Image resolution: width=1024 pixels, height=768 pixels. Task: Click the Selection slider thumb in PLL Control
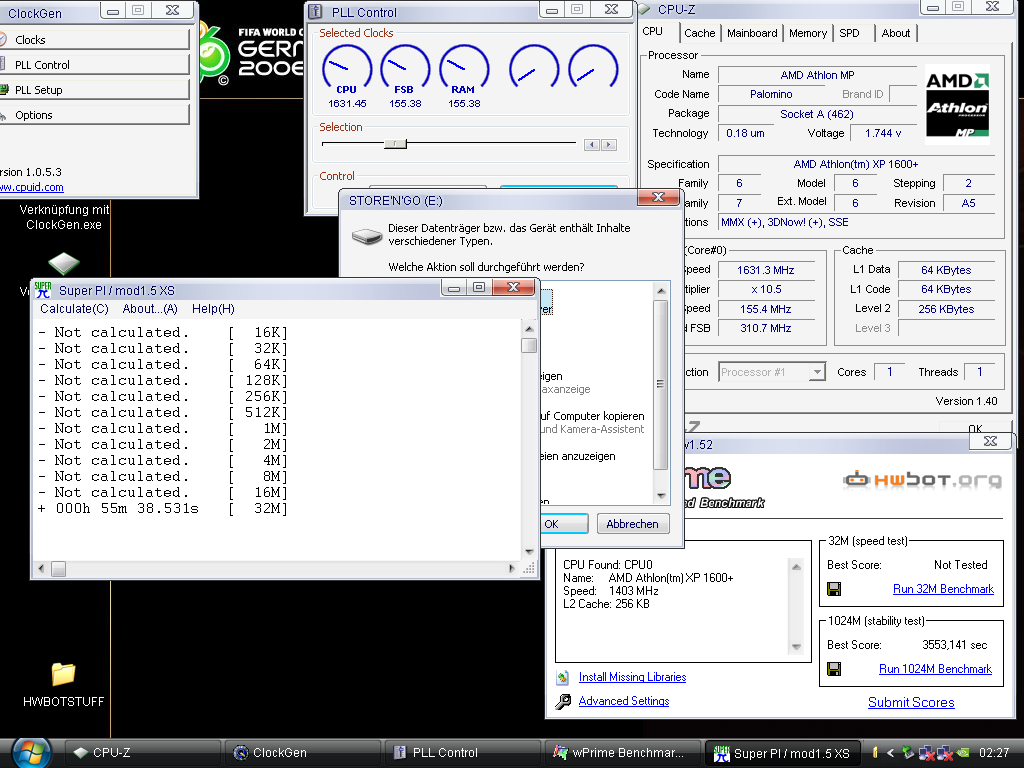[x=395, y=144]
